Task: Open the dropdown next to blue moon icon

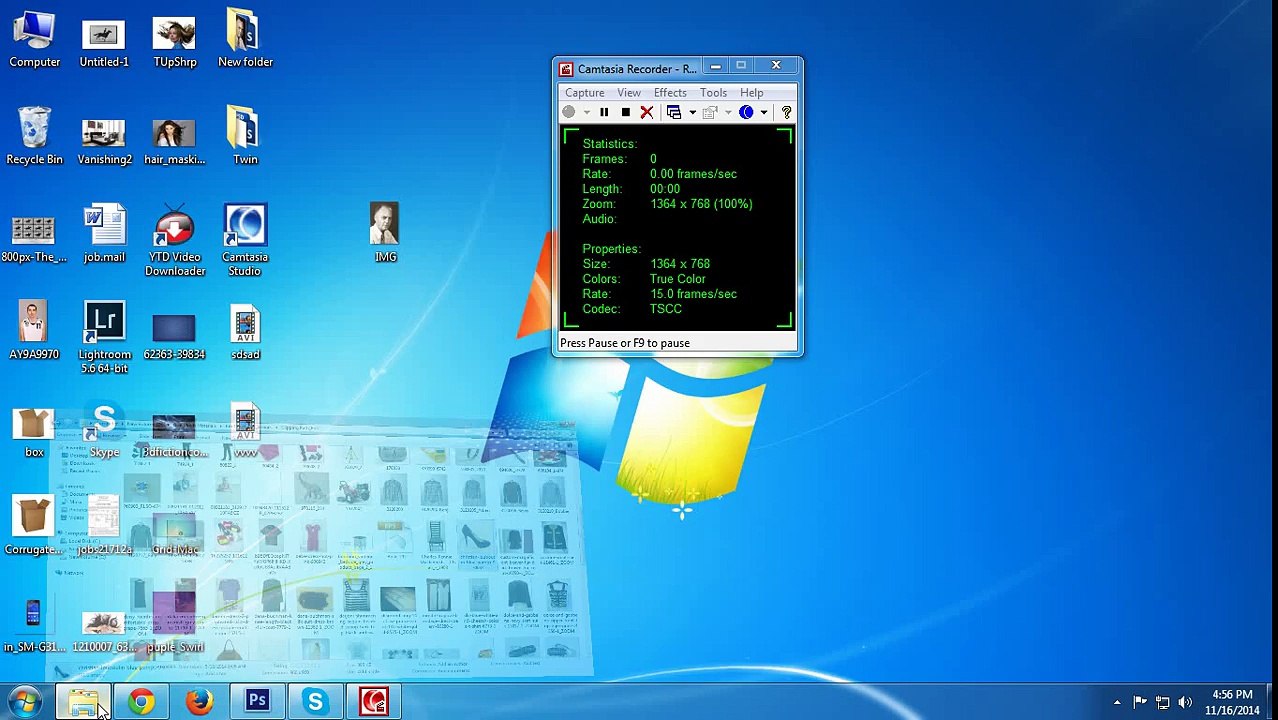Action: click(763, 113)
